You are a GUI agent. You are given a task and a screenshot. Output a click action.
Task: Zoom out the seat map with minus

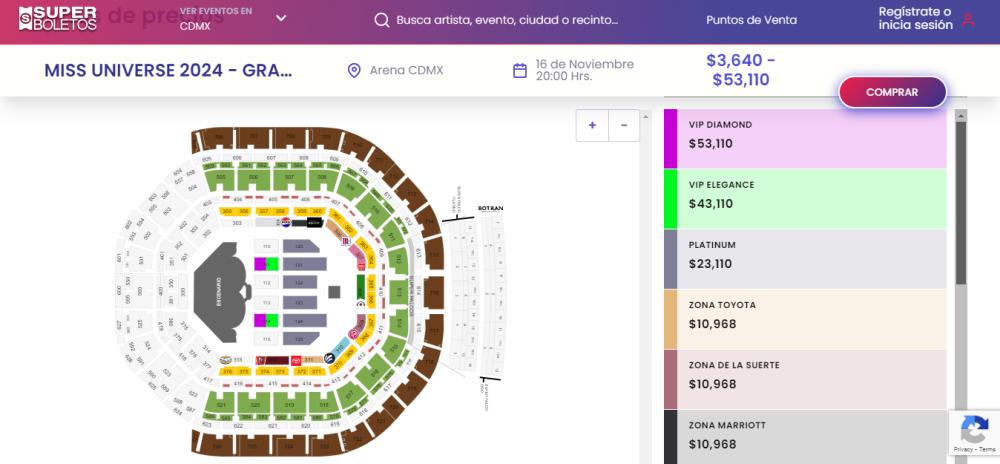coord(624,125)
